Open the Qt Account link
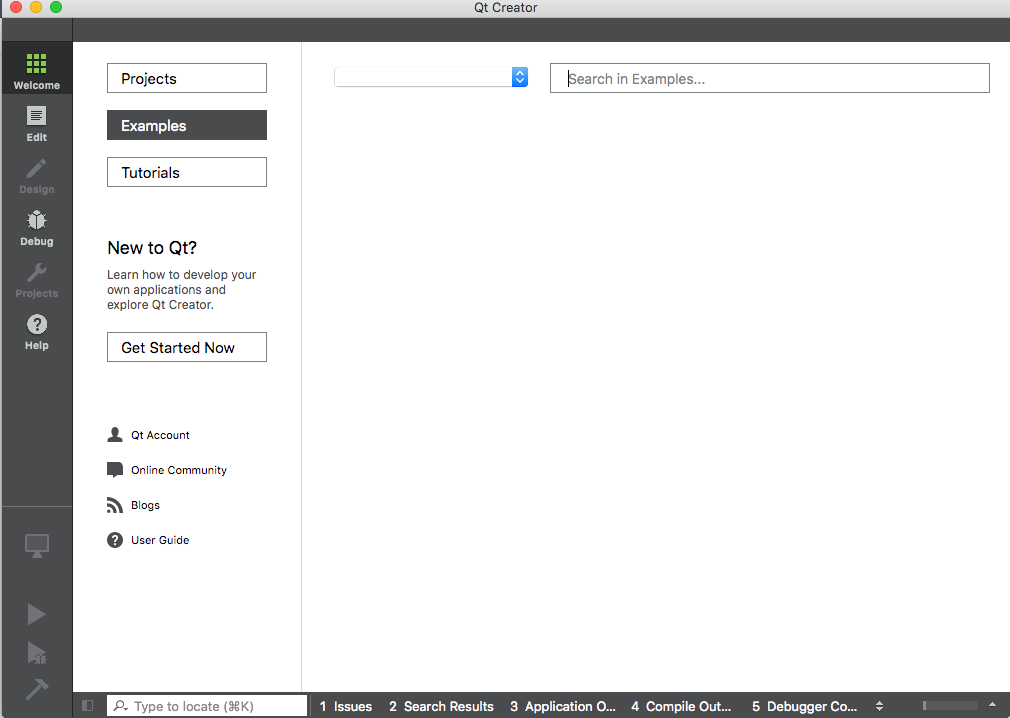The height and width of the screenshot is (718, 1010). (160, 435)
